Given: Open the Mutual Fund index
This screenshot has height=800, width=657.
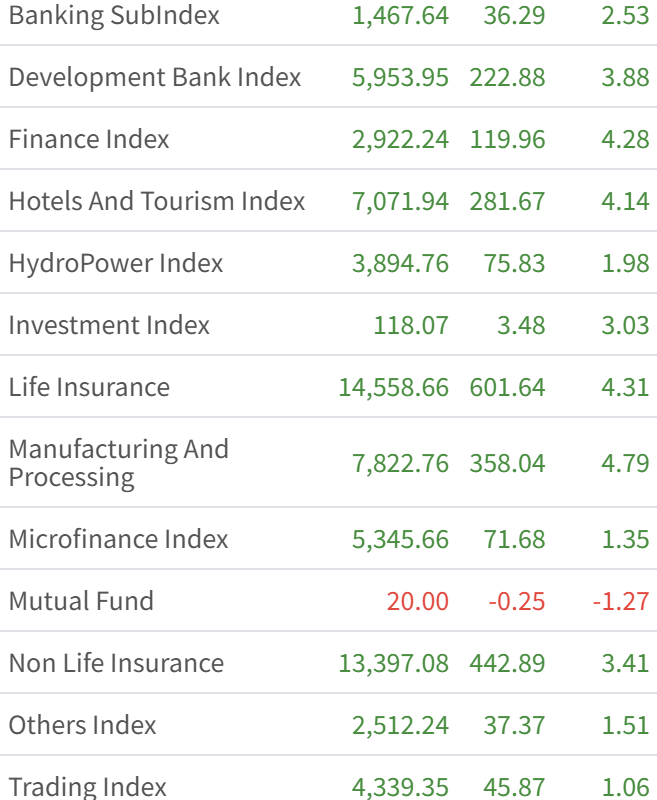Looking at the screenshot, I should (x=81, y=602).
